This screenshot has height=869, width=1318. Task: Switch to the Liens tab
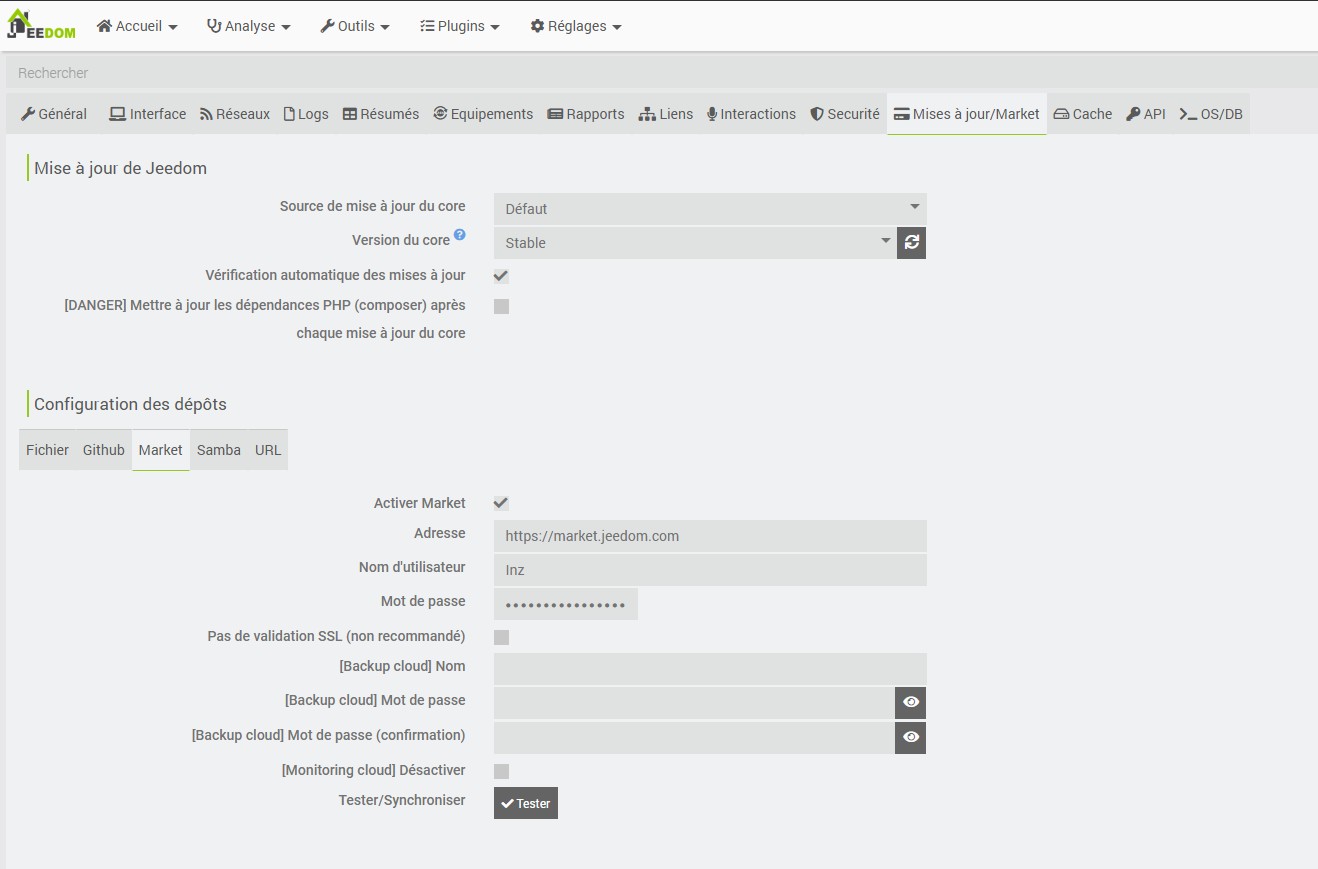tap(666, 114)
